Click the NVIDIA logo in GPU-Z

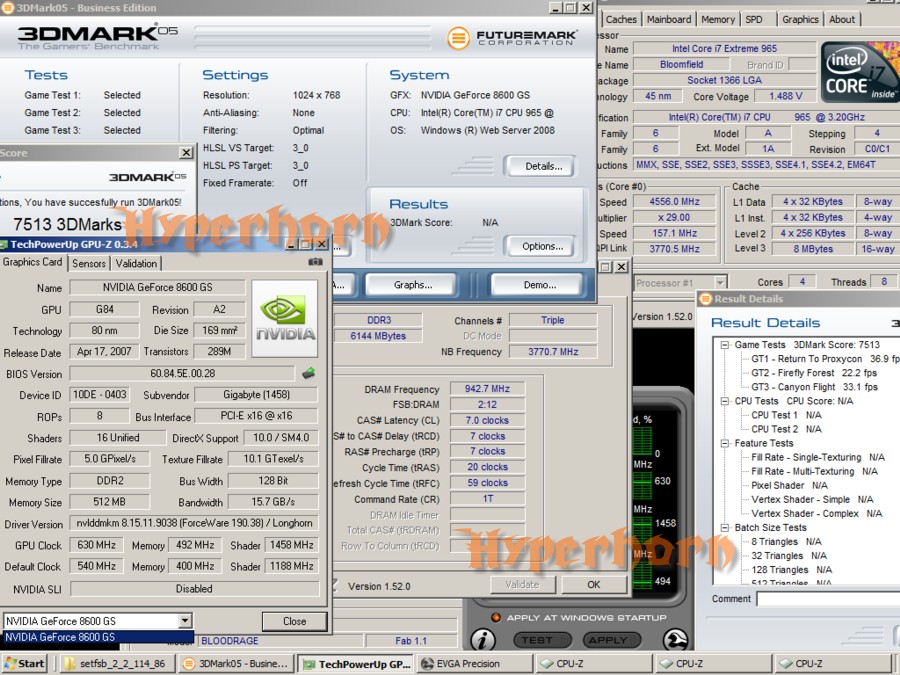(x=285, y=319)
